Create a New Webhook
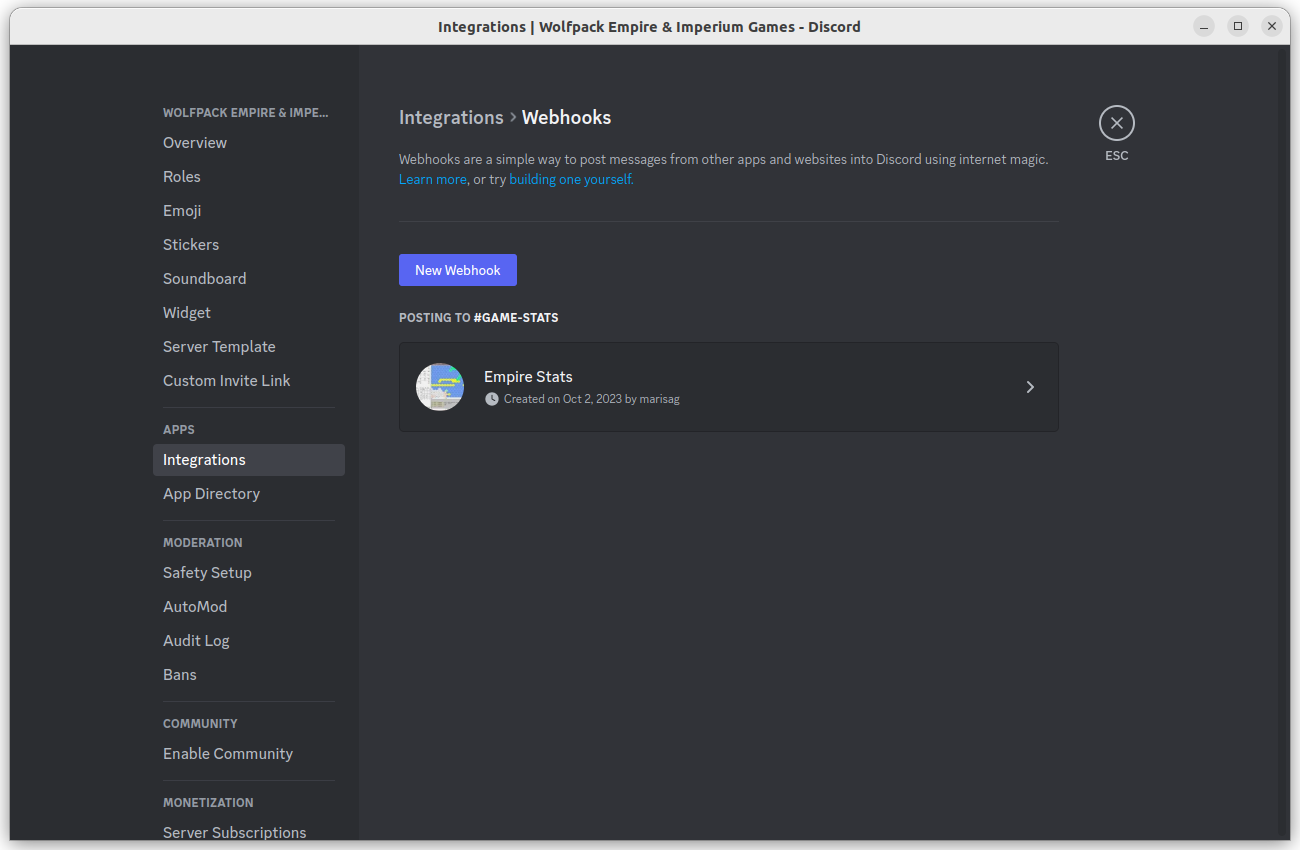The width and height of the screenshot is (1300, 850). tap(458, 270)
